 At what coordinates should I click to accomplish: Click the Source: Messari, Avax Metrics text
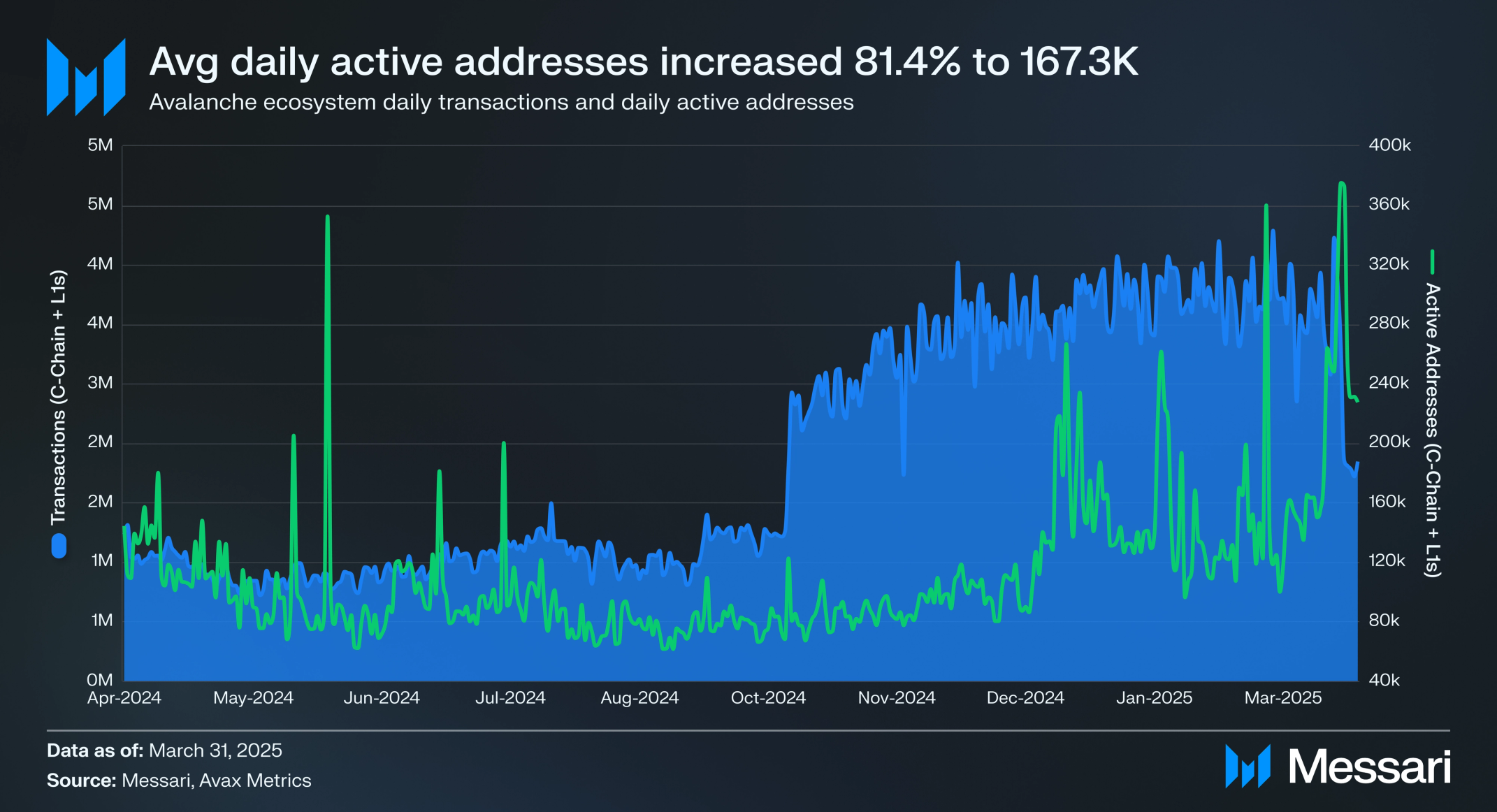(x=179, y=781)
